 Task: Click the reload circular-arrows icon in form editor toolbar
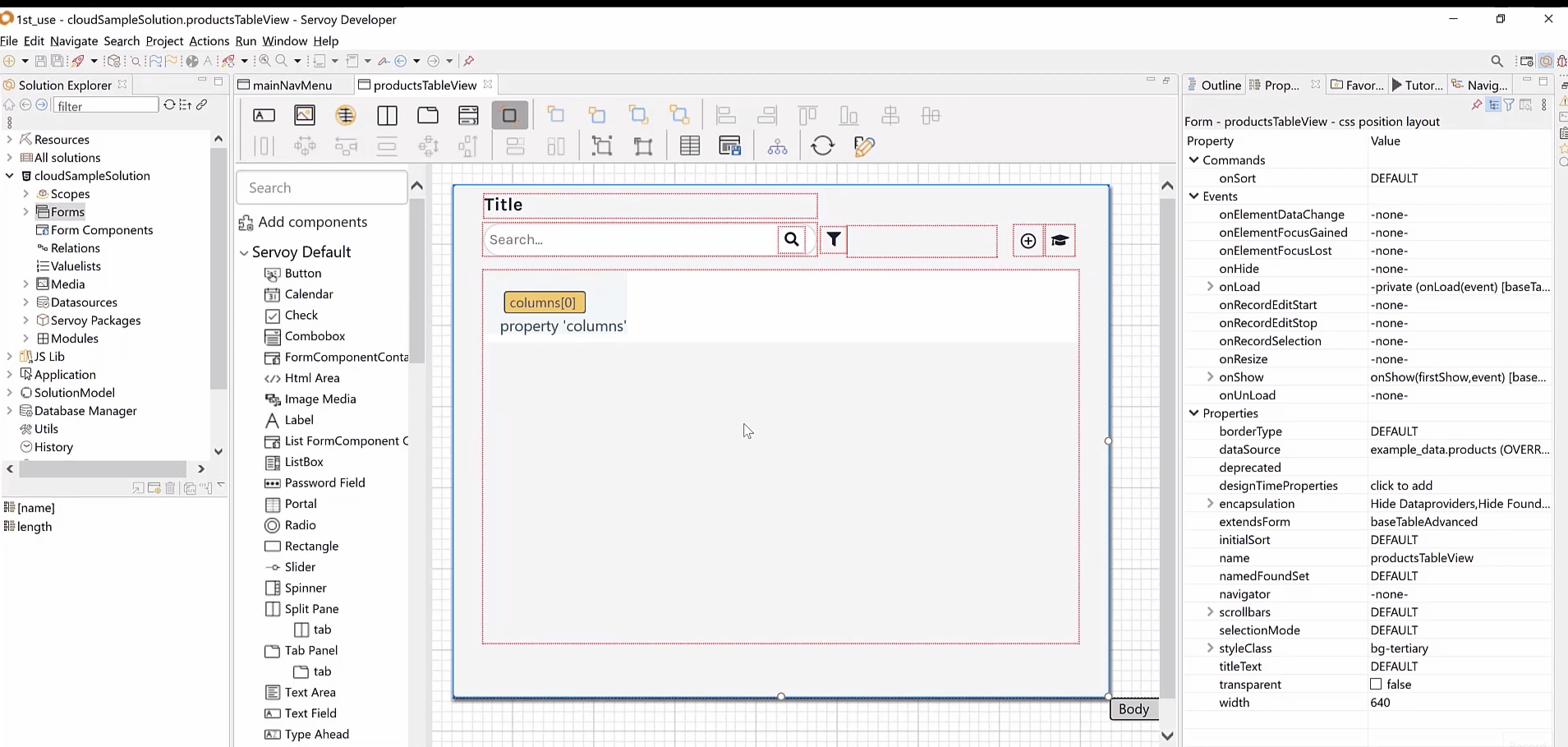[x=822, y=146]
